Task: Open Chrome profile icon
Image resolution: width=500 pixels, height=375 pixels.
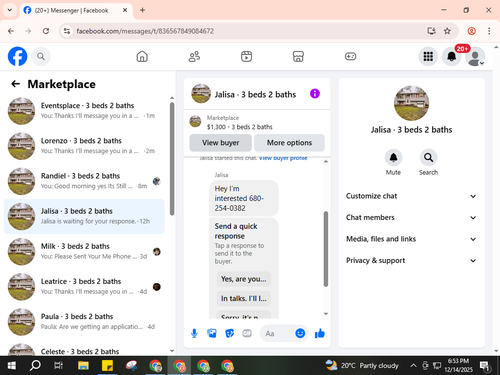Action: click(471, 31)
